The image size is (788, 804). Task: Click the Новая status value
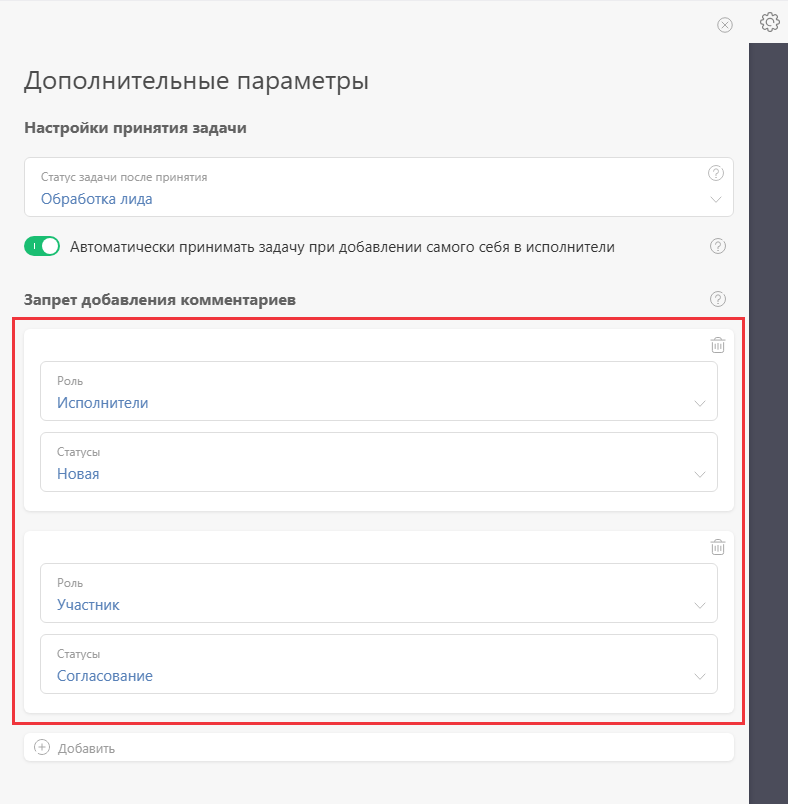pos(78,474)
